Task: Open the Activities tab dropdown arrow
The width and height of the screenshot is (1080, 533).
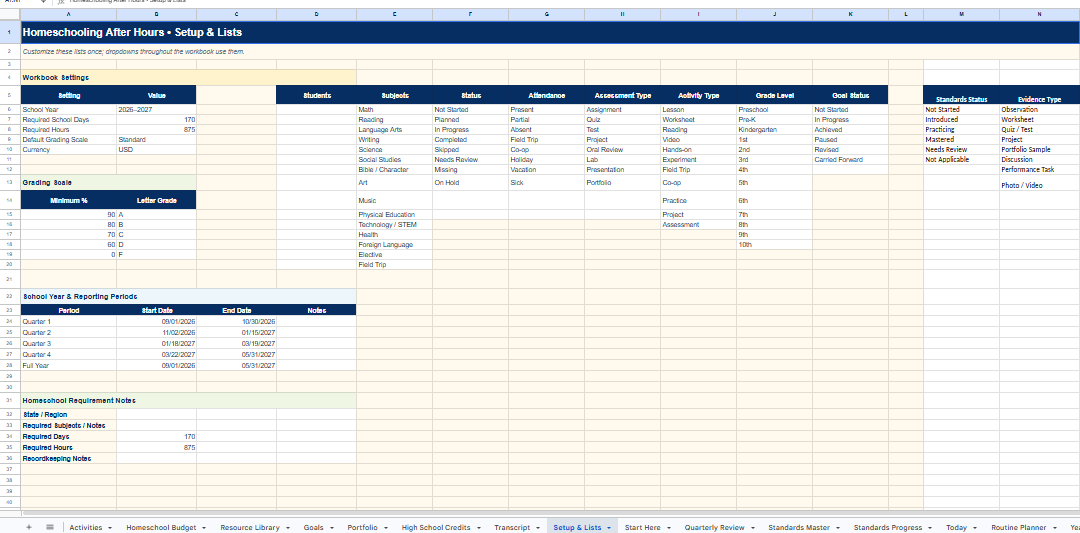Action: click(110, 528)
